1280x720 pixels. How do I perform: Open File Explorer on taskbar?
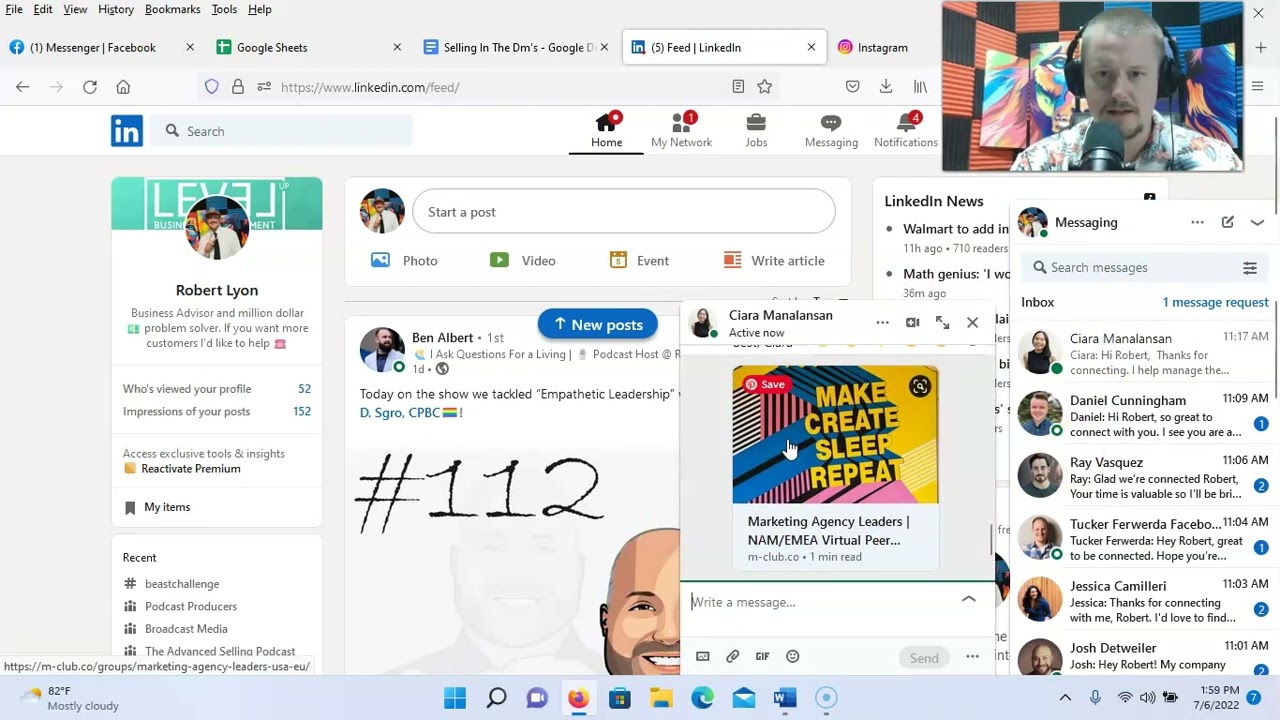661,697
